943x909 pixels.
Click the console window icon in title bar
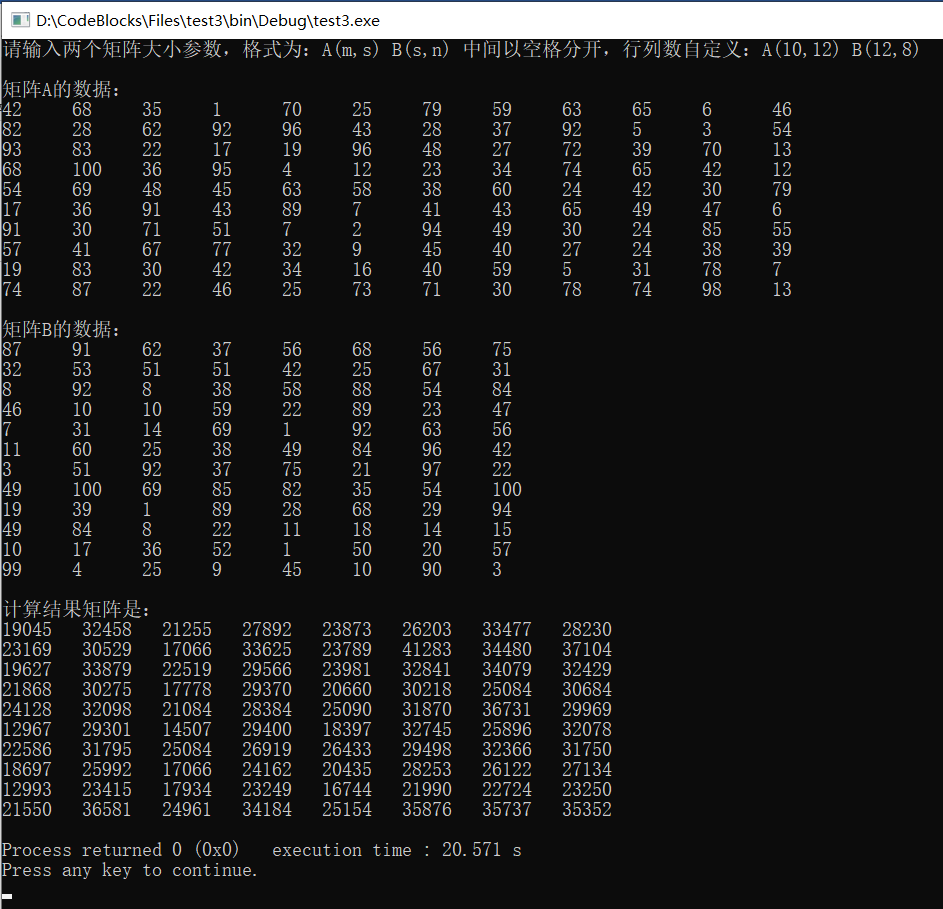tap(20, 20)
